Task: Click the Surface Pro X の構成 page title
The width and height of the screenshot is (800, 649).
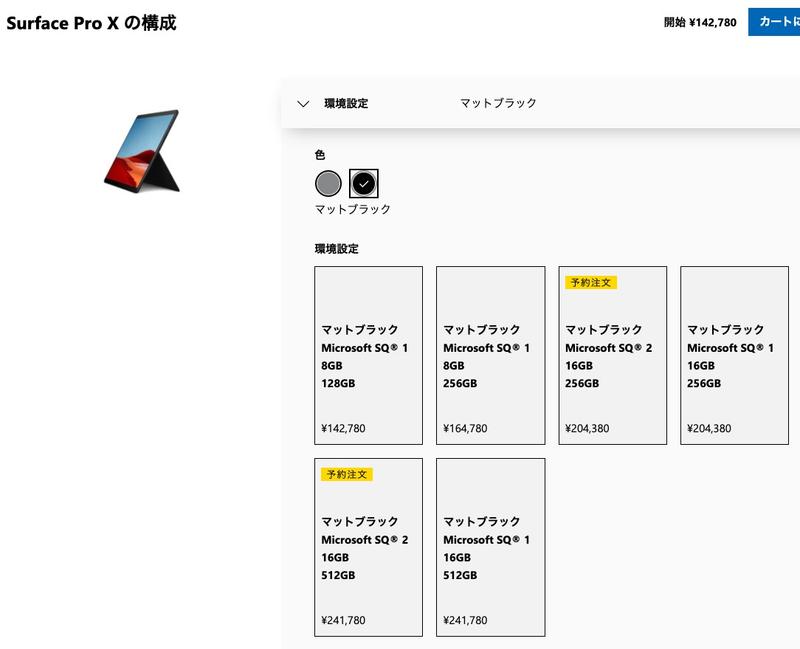Action: (x=91, y=23)
